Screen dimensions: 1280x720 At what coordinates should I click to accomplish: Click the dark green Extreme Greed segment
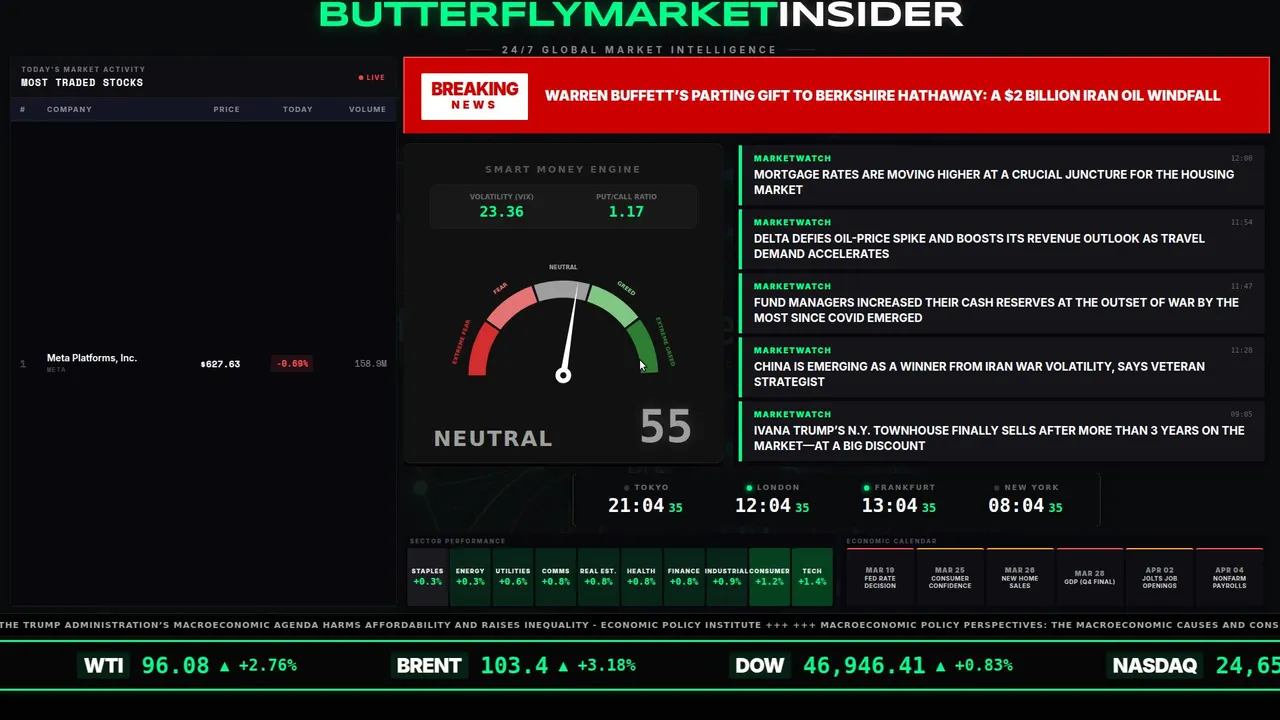[x=645, y=349]
